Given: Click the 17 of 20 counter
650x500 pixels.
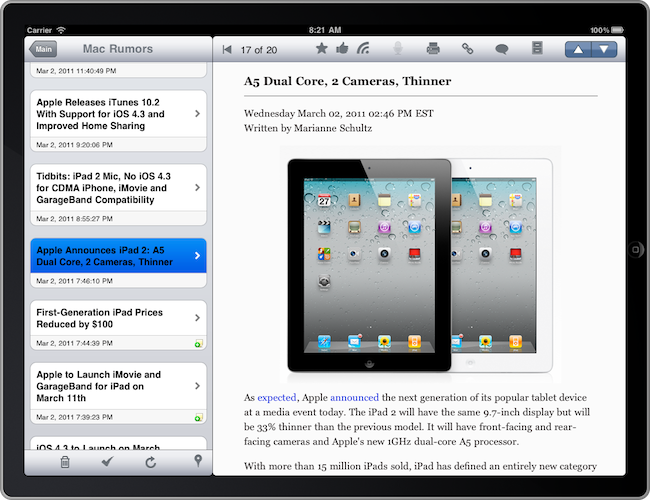Looking at the screenshot, I should coord(259,50).
